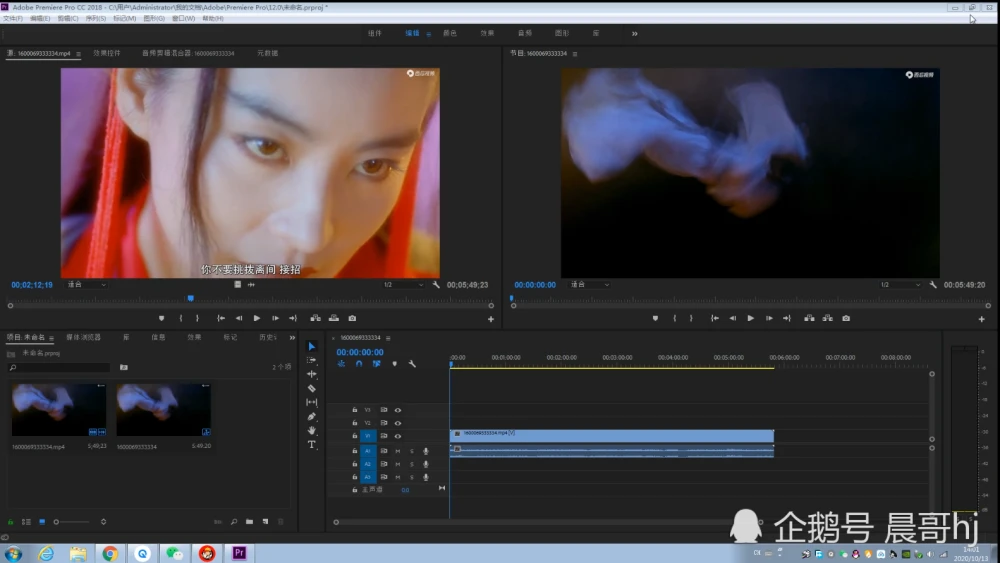Open Source monitor button editor plus
Screen dimensions: 1000x563
[491, 319]
